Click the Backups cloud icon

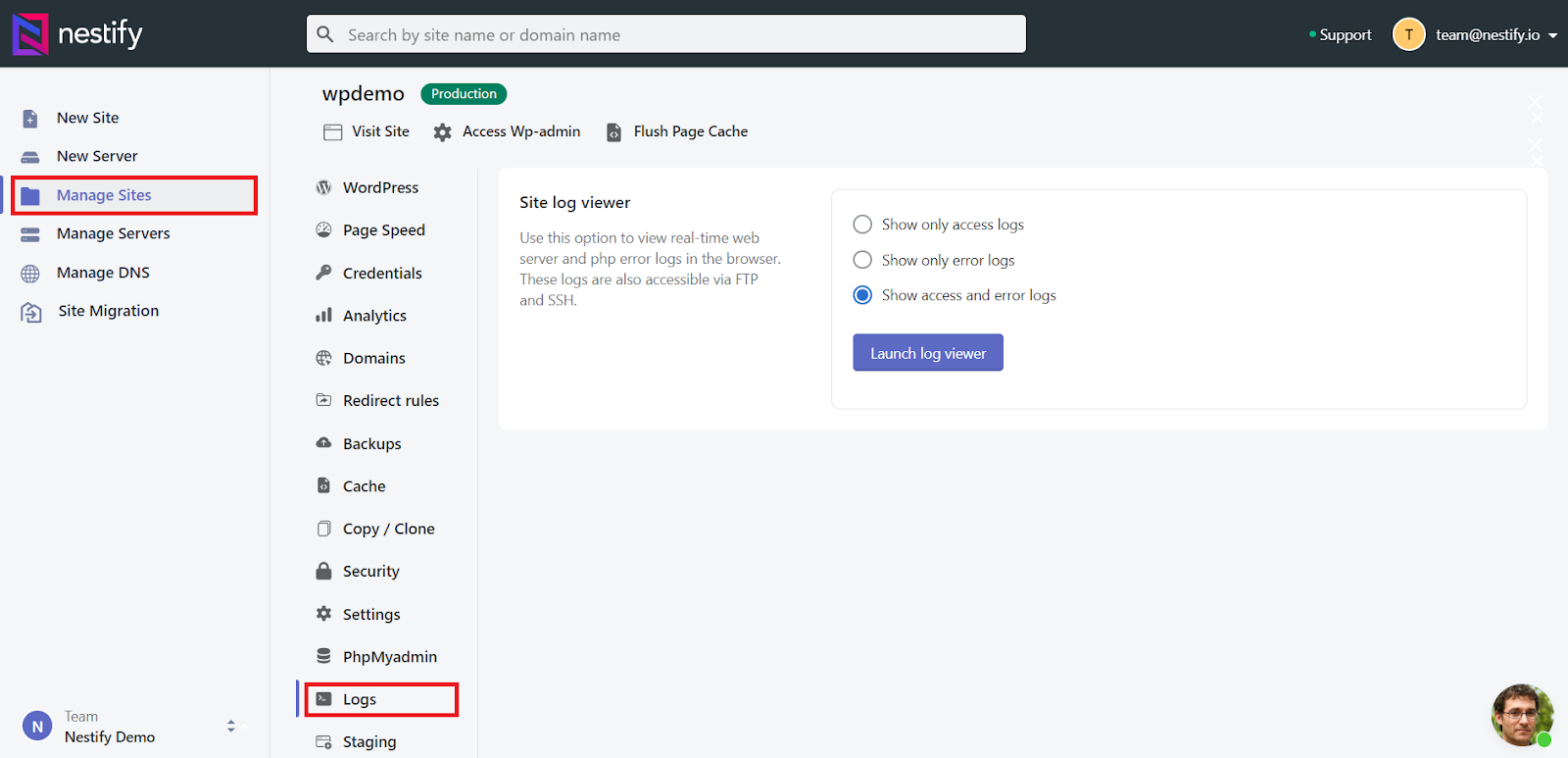pos(323,442)
